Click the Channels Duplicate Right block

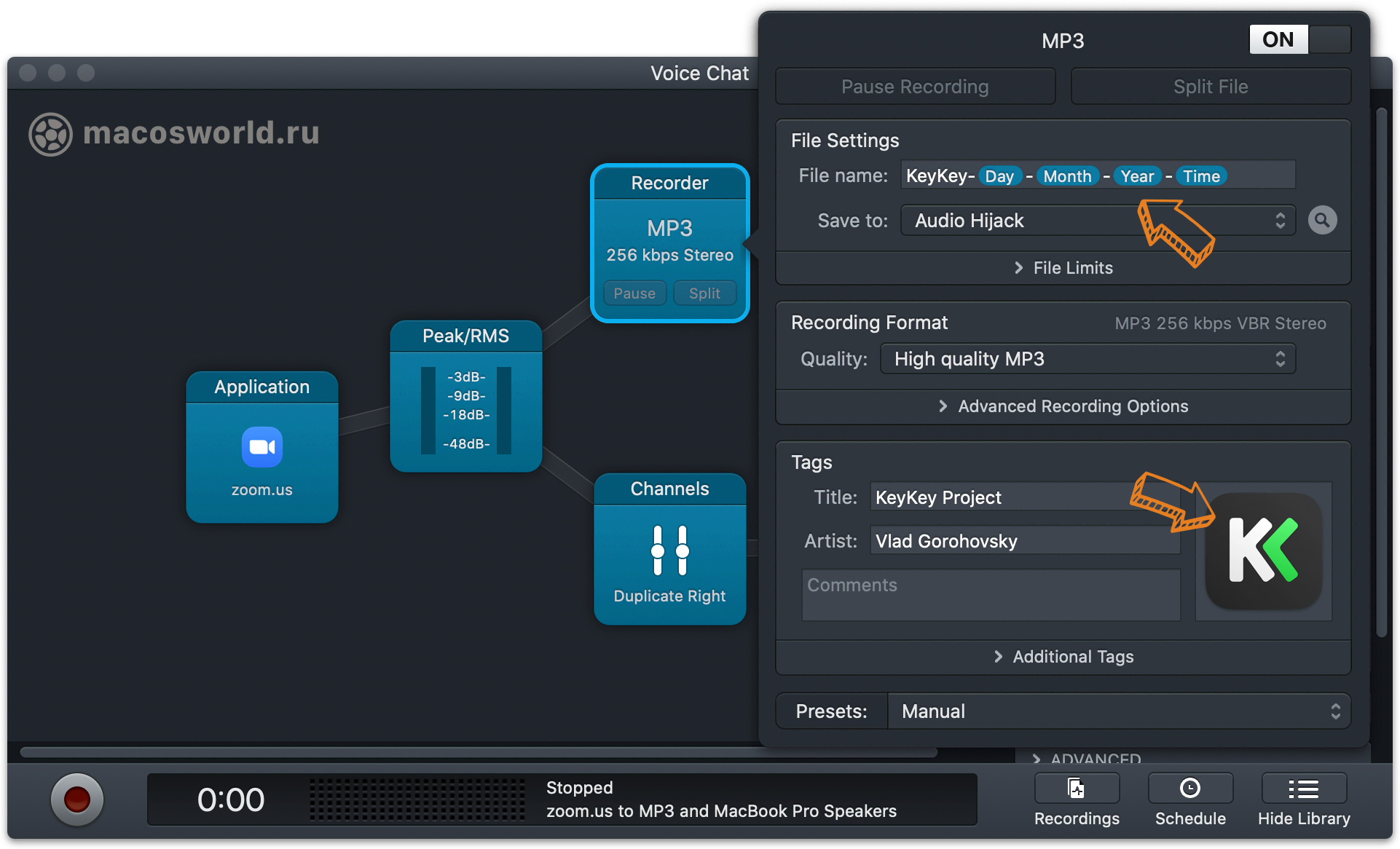669,550
